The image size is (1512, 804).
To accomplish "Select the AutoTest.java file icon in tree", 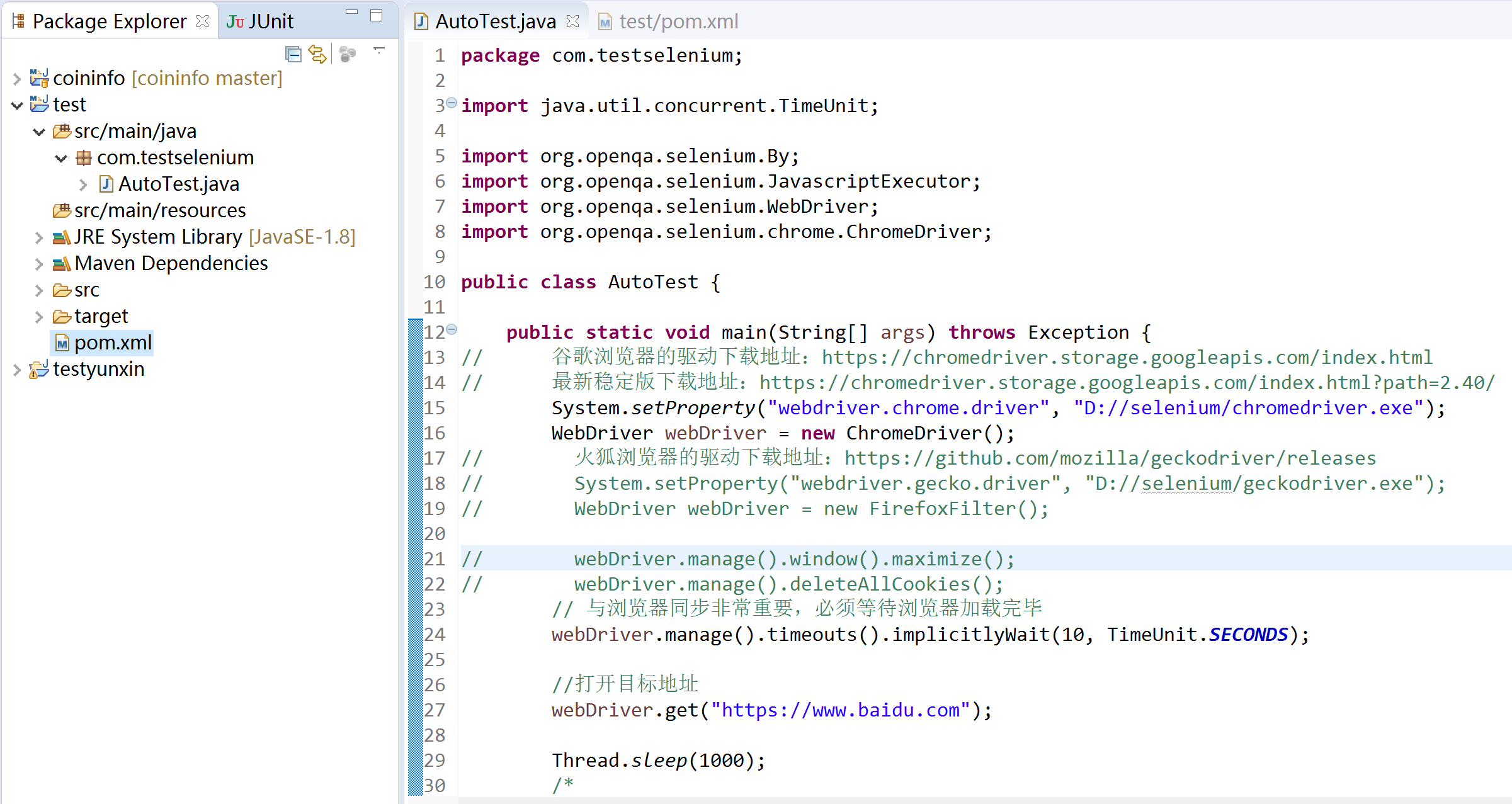I will coord(106,184).
